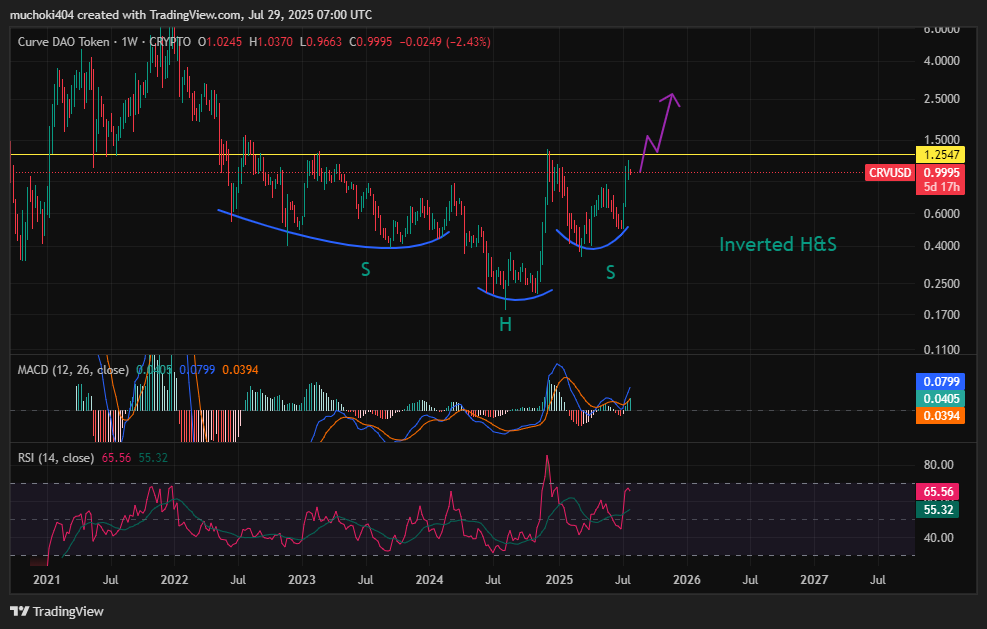Viewport: 987px width, 629px height.
Task: Click the muchoki404 username in header
Action: (42, 14)
